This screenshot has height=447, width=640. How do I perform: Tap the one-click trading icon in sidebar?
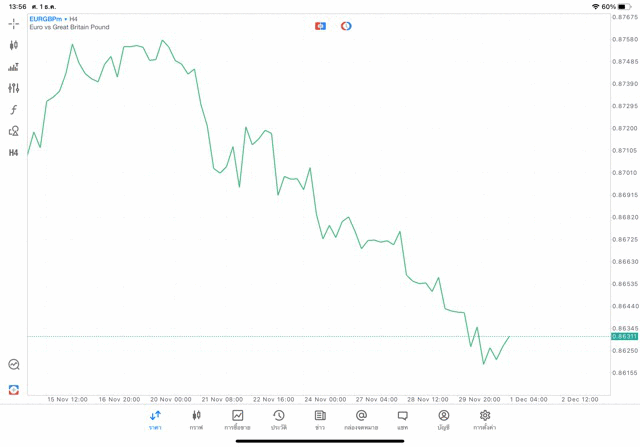click(x=13, y=389)
